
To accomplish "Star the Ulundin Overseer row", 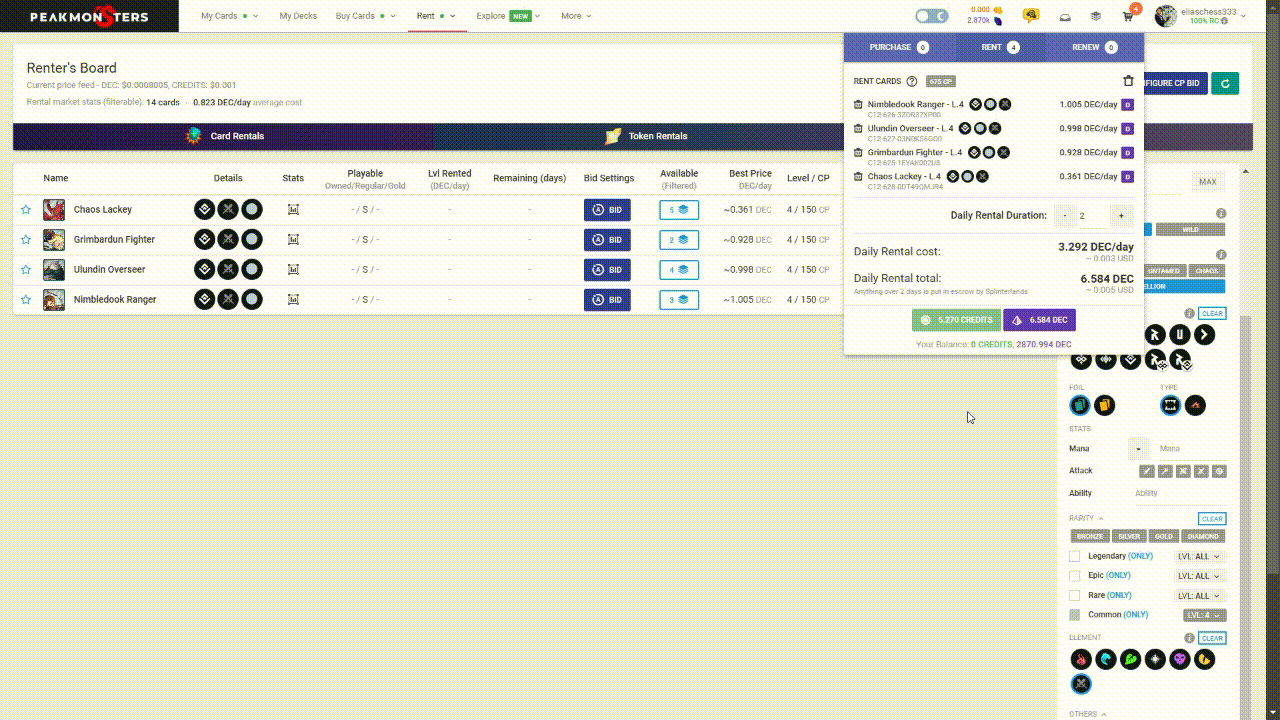I will pyautogui.click(x=26, y=270).
